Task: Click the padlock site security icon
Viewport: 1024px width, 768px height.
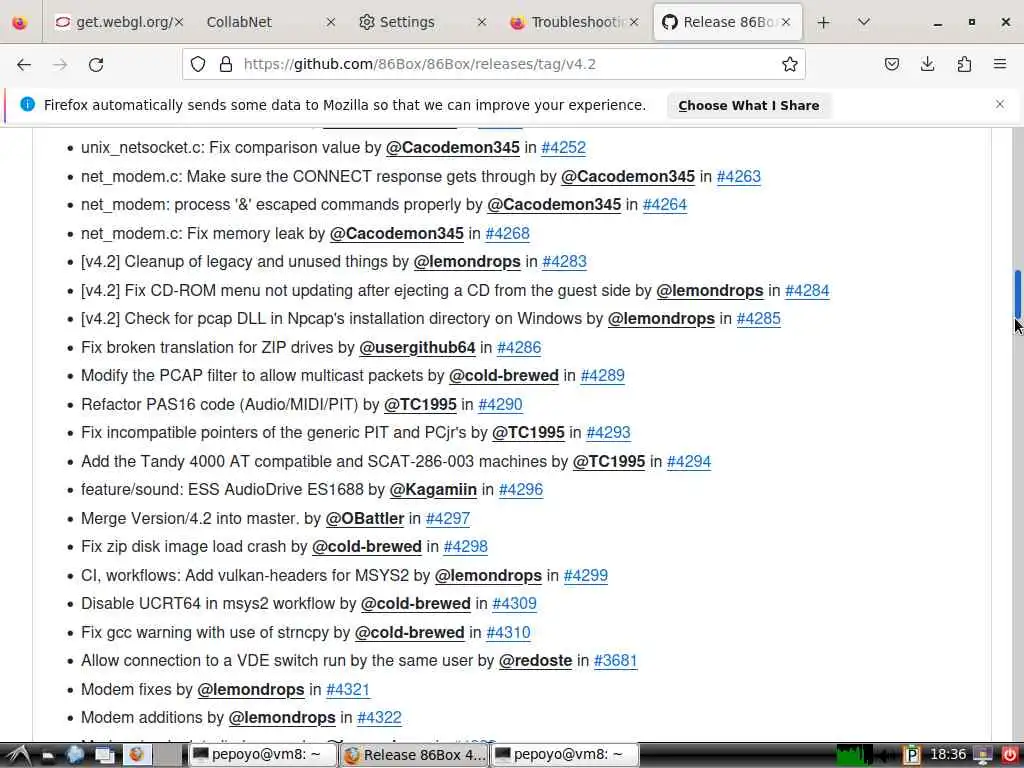Action: point(226,64)
